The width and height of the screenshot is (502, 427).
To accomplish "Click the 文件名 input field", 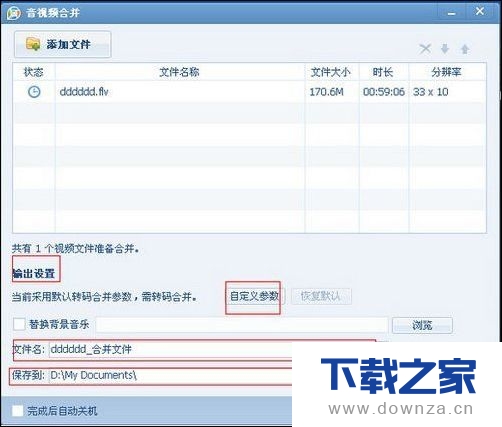I will tap(170, 350).
